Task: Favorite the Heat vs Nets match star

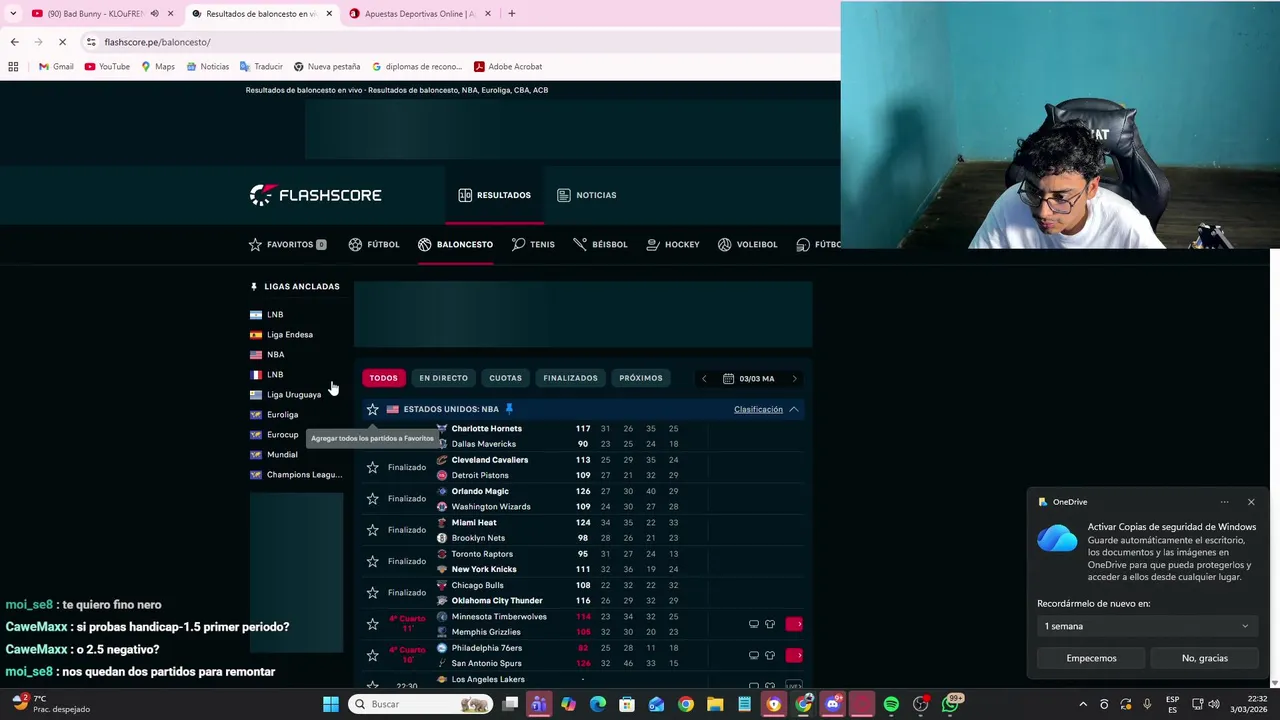Action: [373, 530]
